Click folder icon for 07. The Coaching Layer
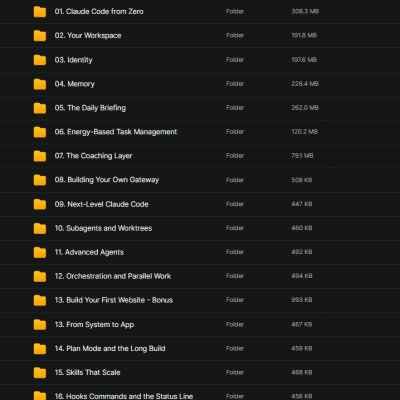The image size is (400, 400). 40,156
